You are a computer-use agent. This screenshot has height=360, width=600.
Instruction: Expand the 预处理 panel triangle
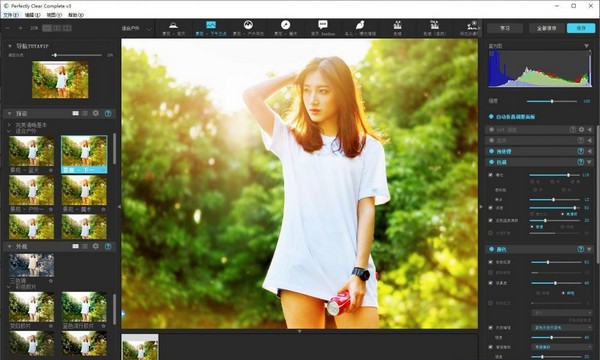(x=590, y=151)
